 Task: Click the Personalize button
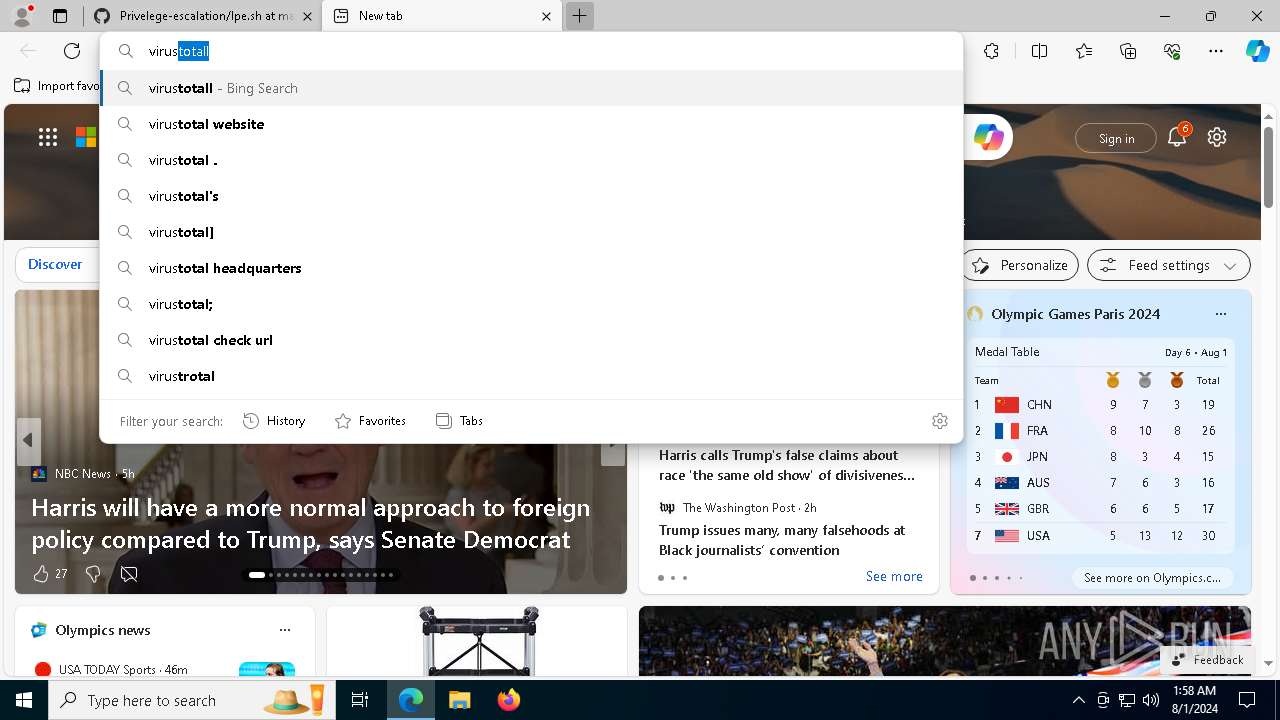[1020, 265]
